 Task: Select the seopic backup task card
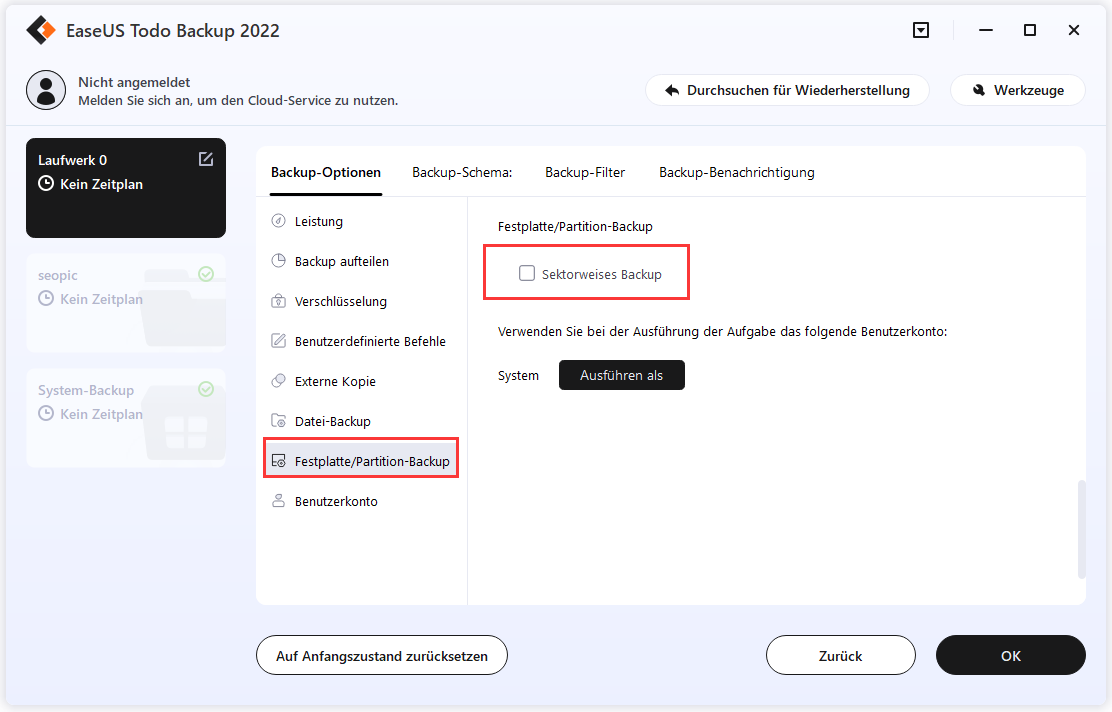click(x=126, y=303)
